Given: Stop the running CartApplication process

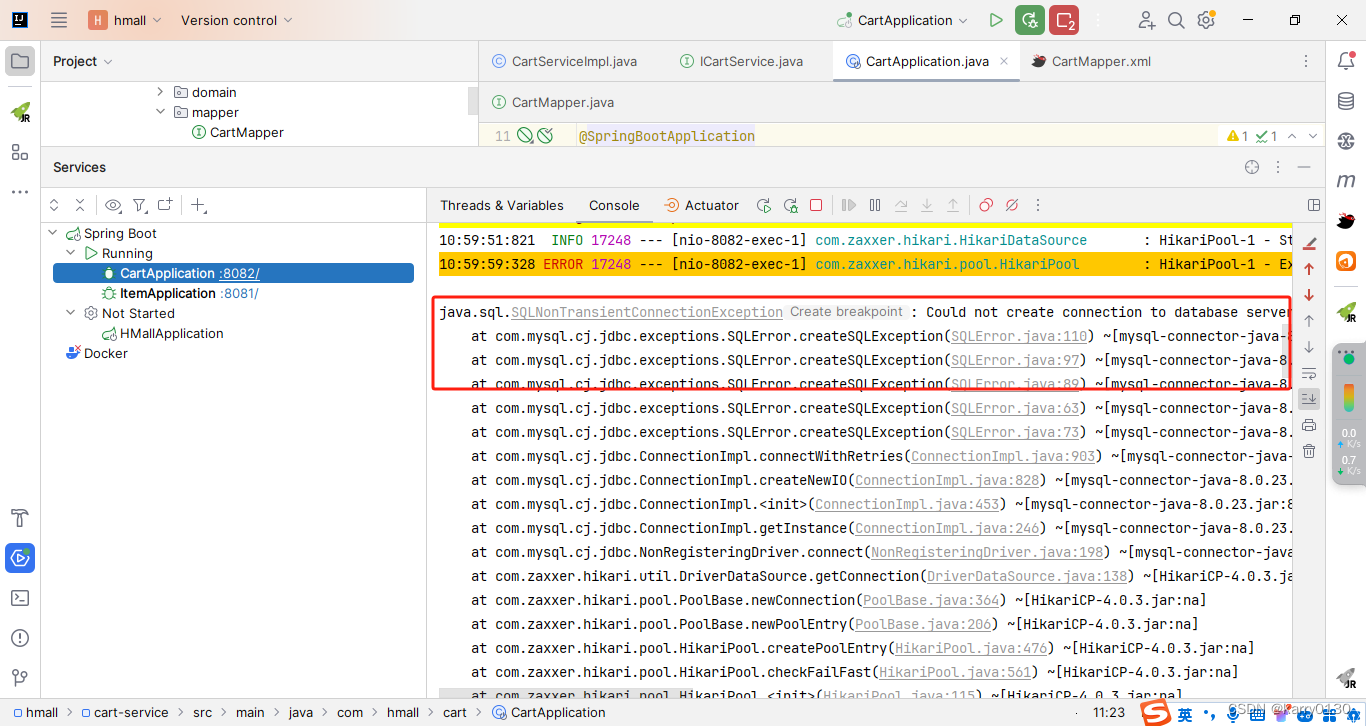Looking at the screenshot, I should coord(1064,20).
